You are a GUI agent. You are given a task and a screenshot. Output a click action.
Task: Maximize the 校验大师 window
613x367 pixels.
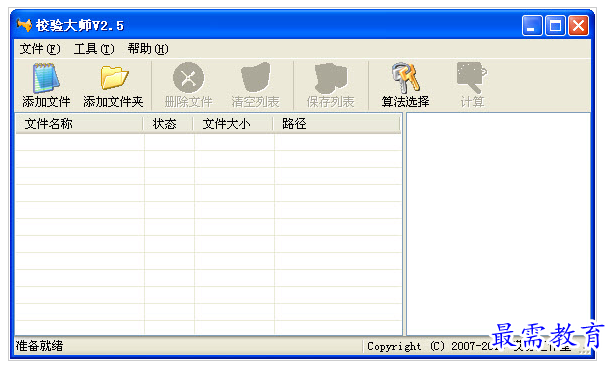pyautogui.click(x=555, y=26)
